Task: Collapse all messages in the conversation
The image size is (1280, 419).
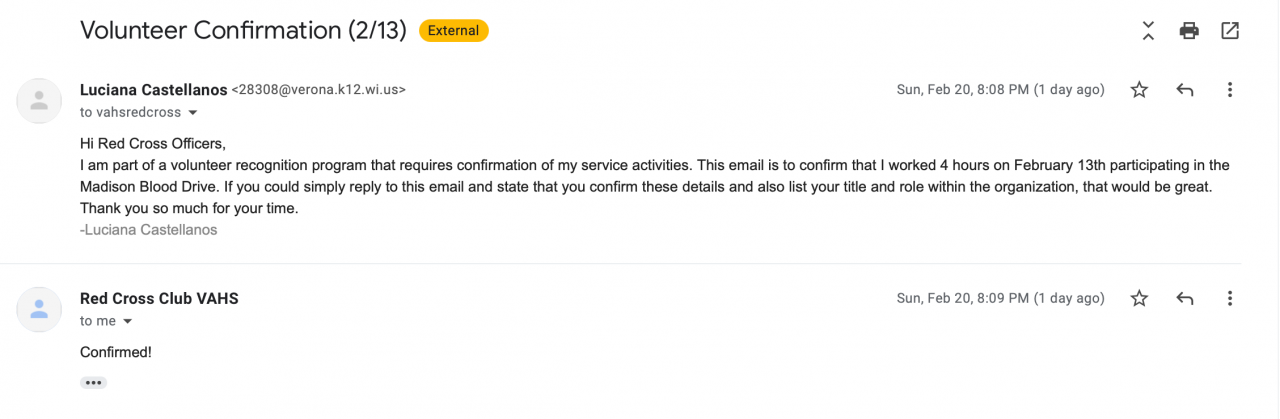Action: click(x=1148, y=31)
